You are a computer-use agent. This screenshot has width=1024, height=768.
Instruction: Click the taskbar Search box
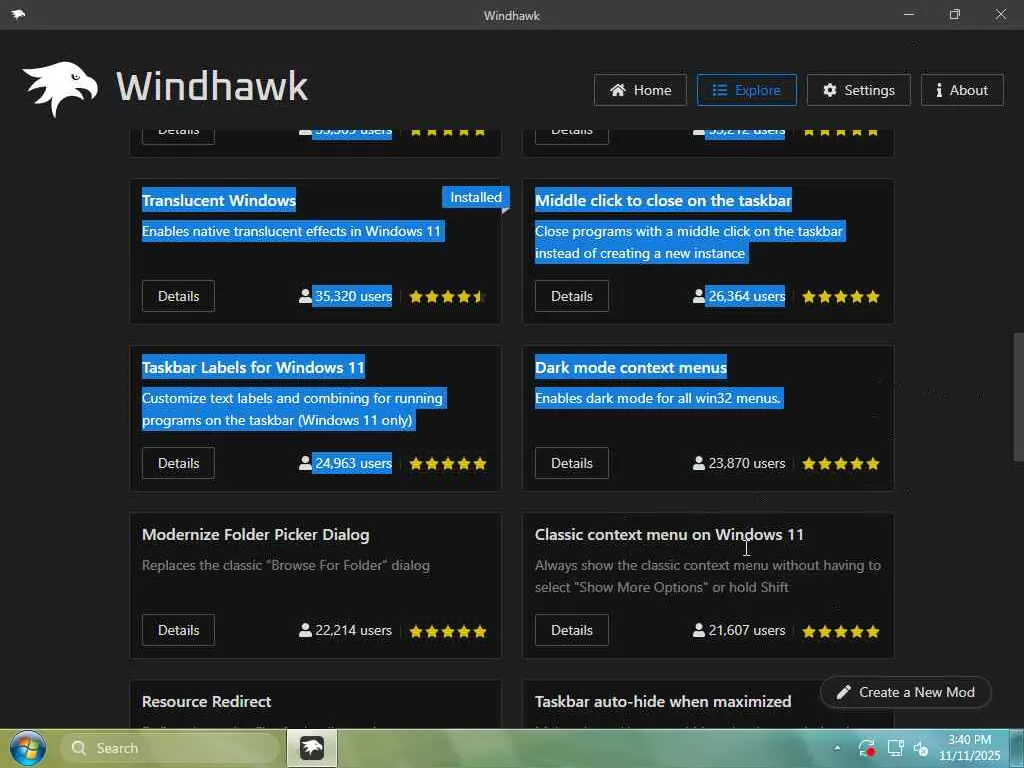pos(170,748)
